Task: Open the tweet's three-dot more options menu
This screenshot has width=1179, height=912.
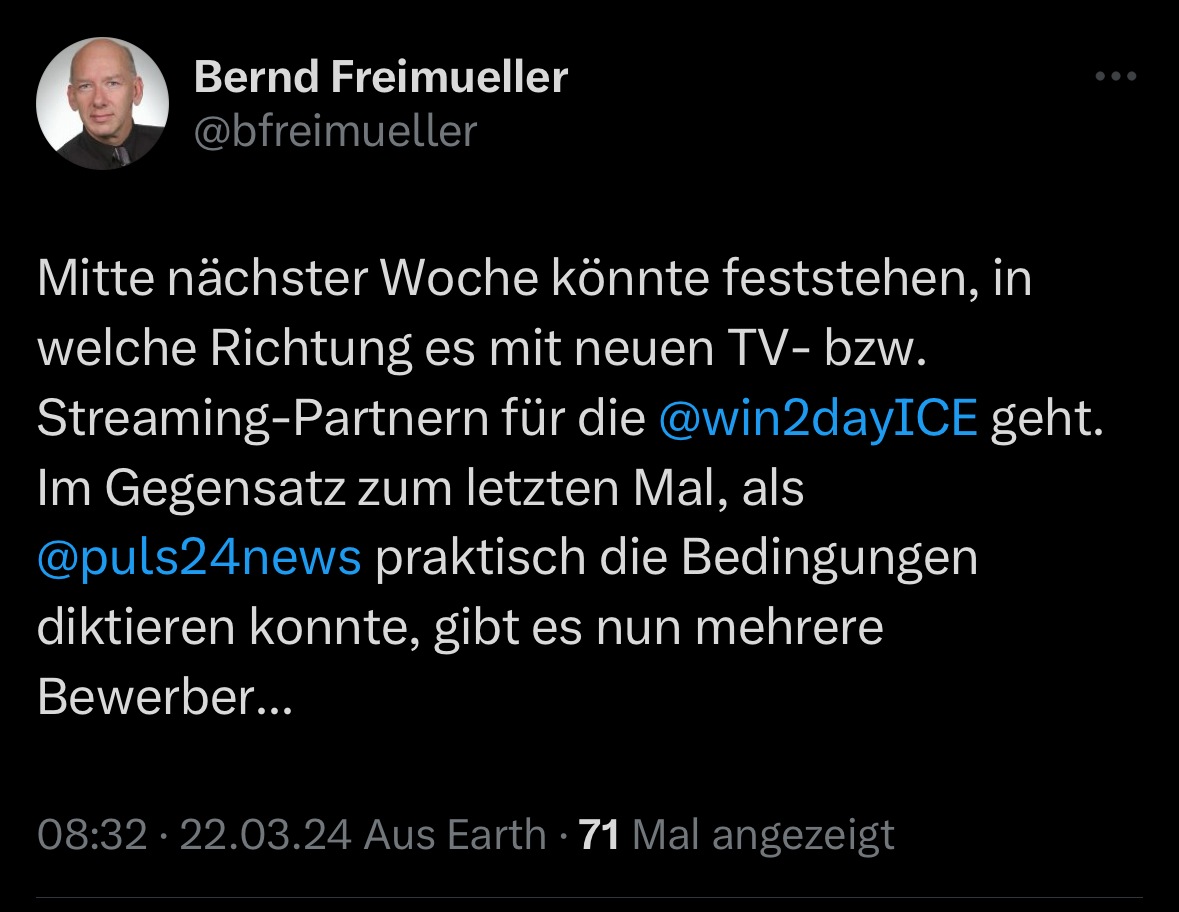Action: coord(1116,77)
